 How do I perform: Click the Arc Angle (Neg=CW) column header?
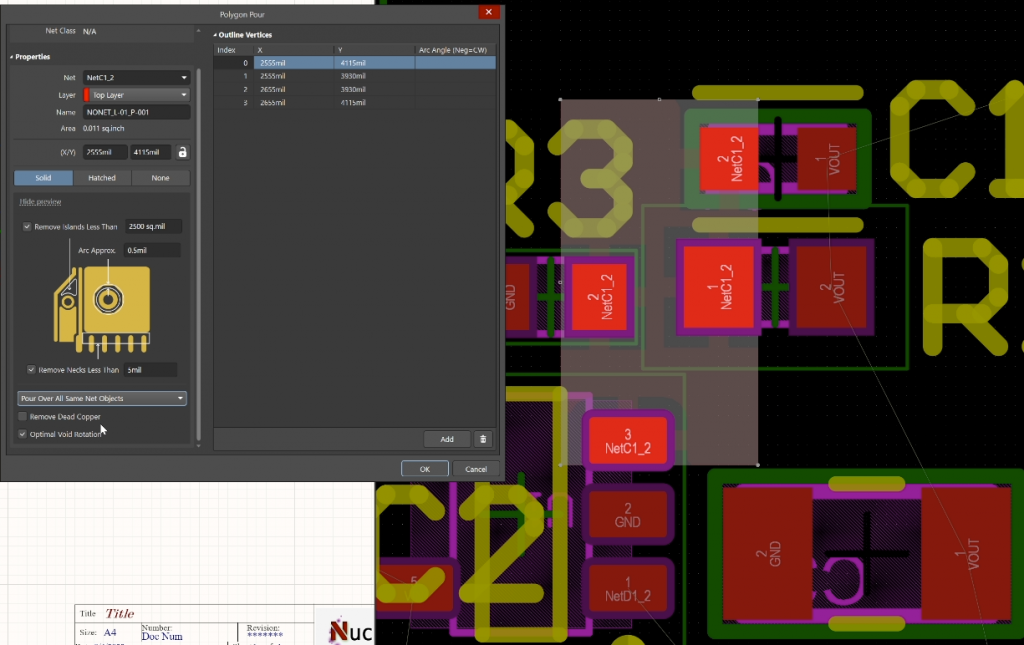455,50
